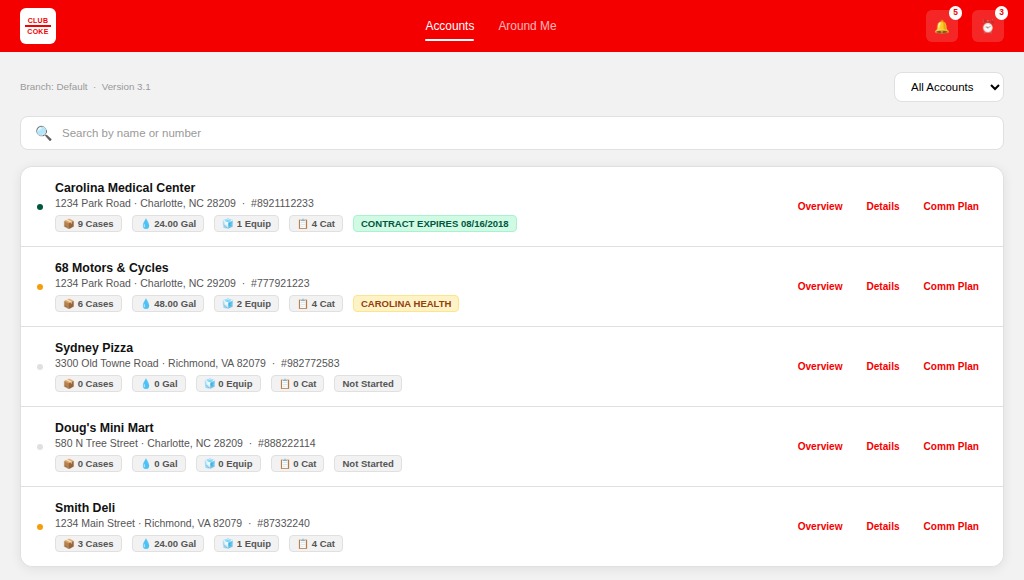Open Details for Smith Deli

tap(882, 526)
